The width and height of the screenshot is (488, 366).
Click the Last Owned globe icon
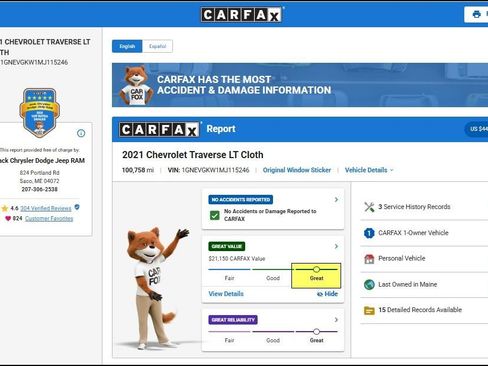(369, 285)
